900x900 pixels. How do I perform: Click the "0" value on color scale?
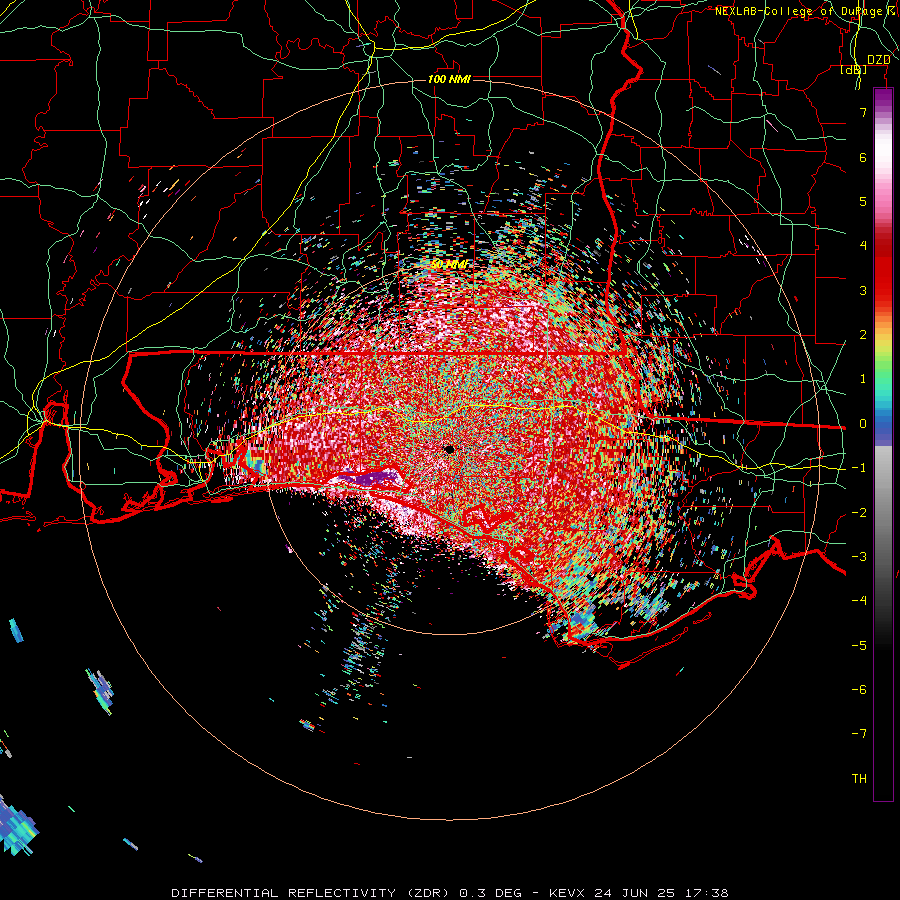point(863,424)
